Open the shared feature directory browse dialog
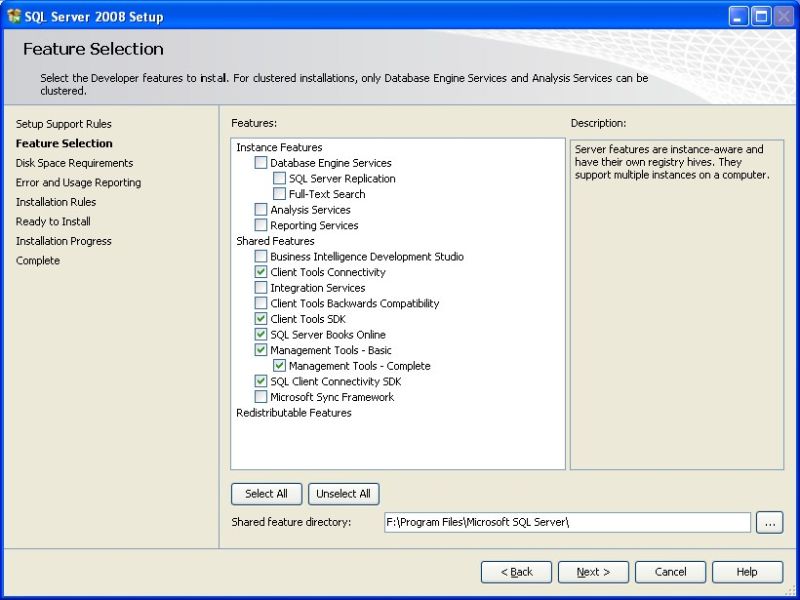Image resolution: width=800 pixels, height=600 pixels. tap(769, 521)
